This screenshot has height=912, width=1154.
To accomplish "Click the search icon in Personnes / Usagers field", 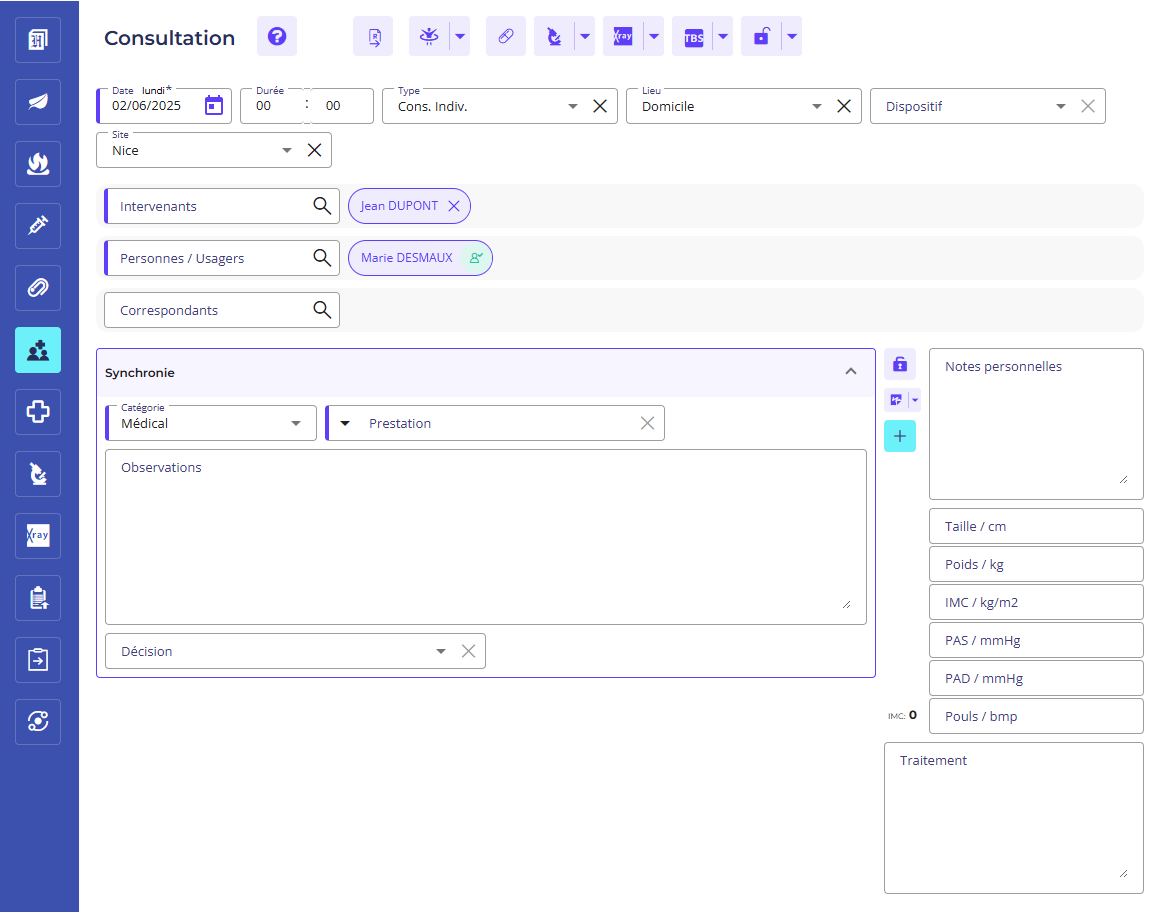I will pyautogui.click(x=322, y=258).
